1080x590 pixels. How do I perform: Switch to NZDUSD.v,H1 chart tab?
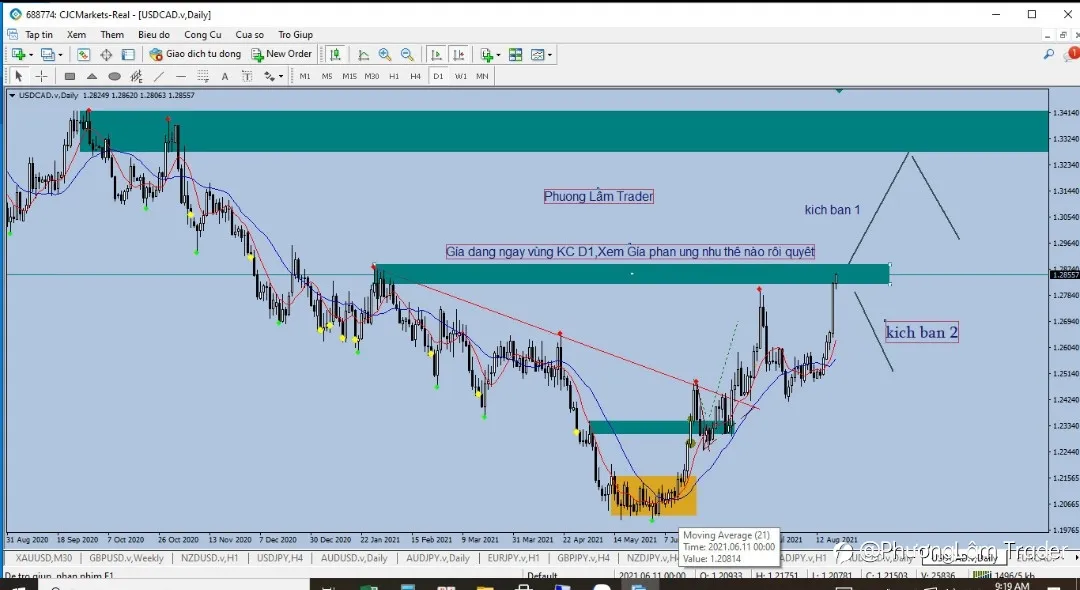click(209, 558)
